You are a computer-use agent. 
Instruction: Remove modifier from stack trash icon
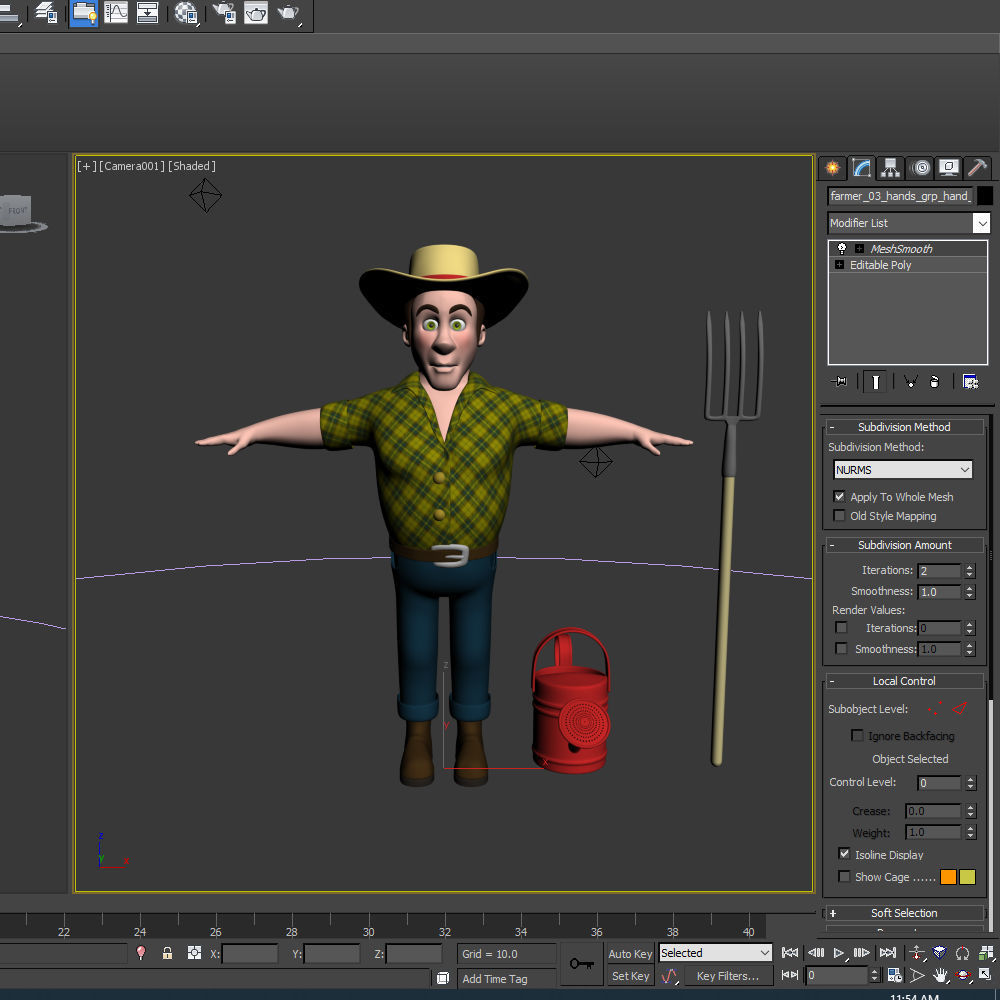click(x=934, y=381)
